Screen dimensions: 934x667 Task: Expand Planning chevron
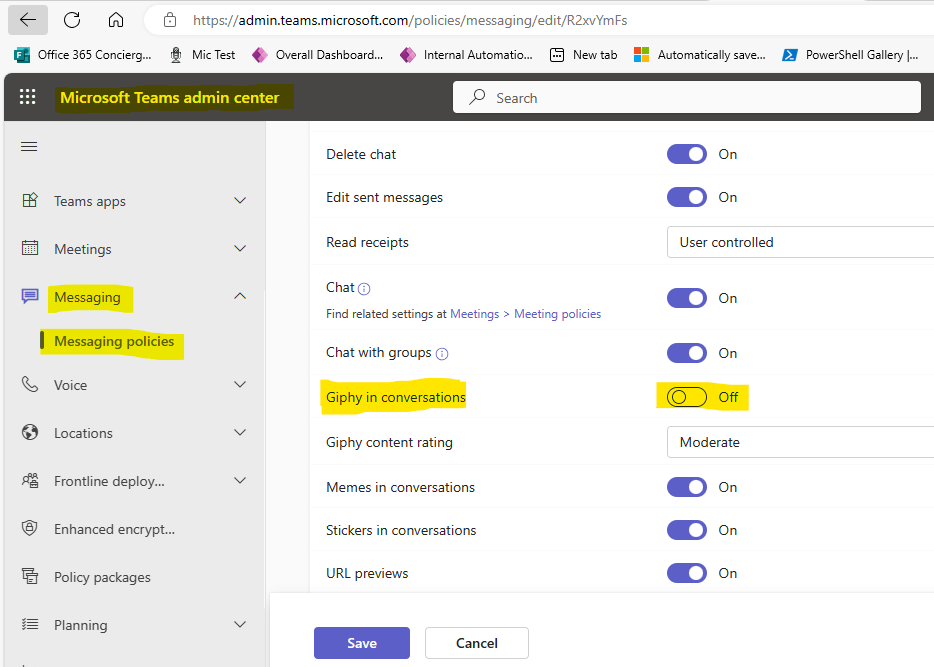240,625
